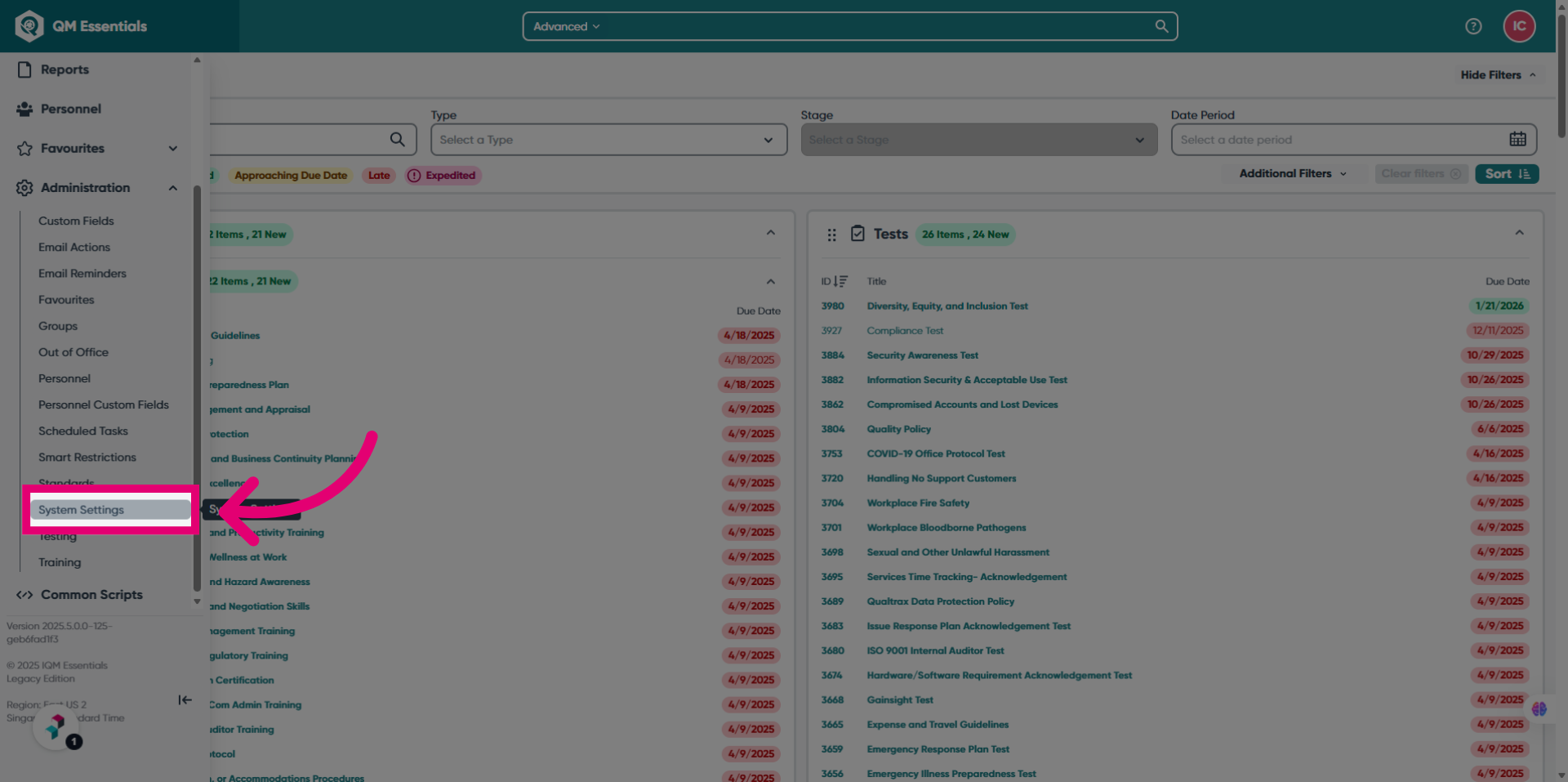The image size is (1568, 782).
Task: Click the Expedited filter chip
Action: (443, 175)
